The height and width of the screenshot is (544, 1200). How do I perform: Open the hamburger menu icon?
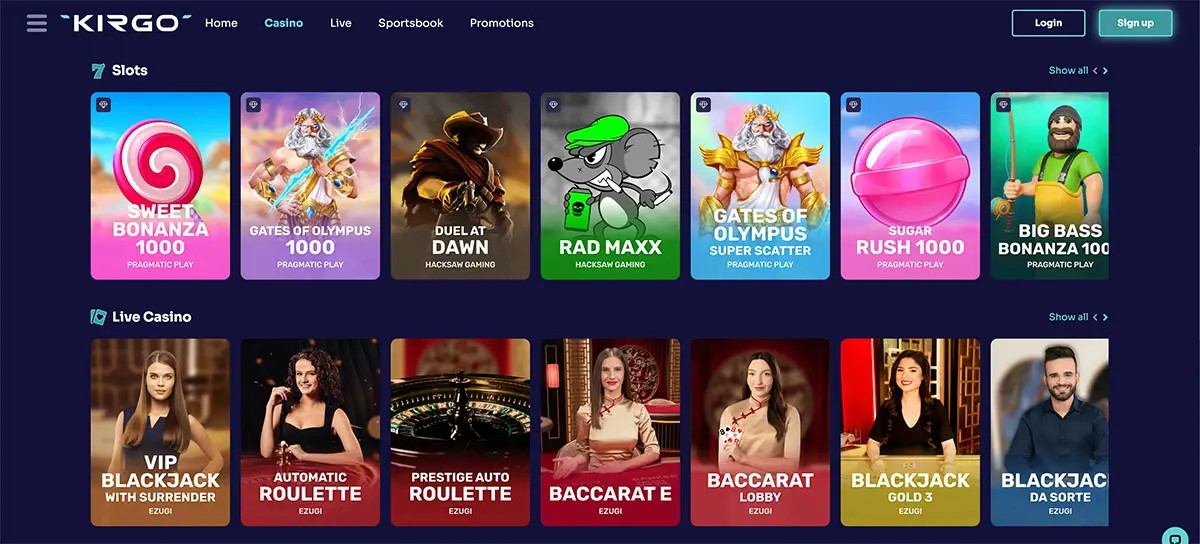(x=37, y=23)
